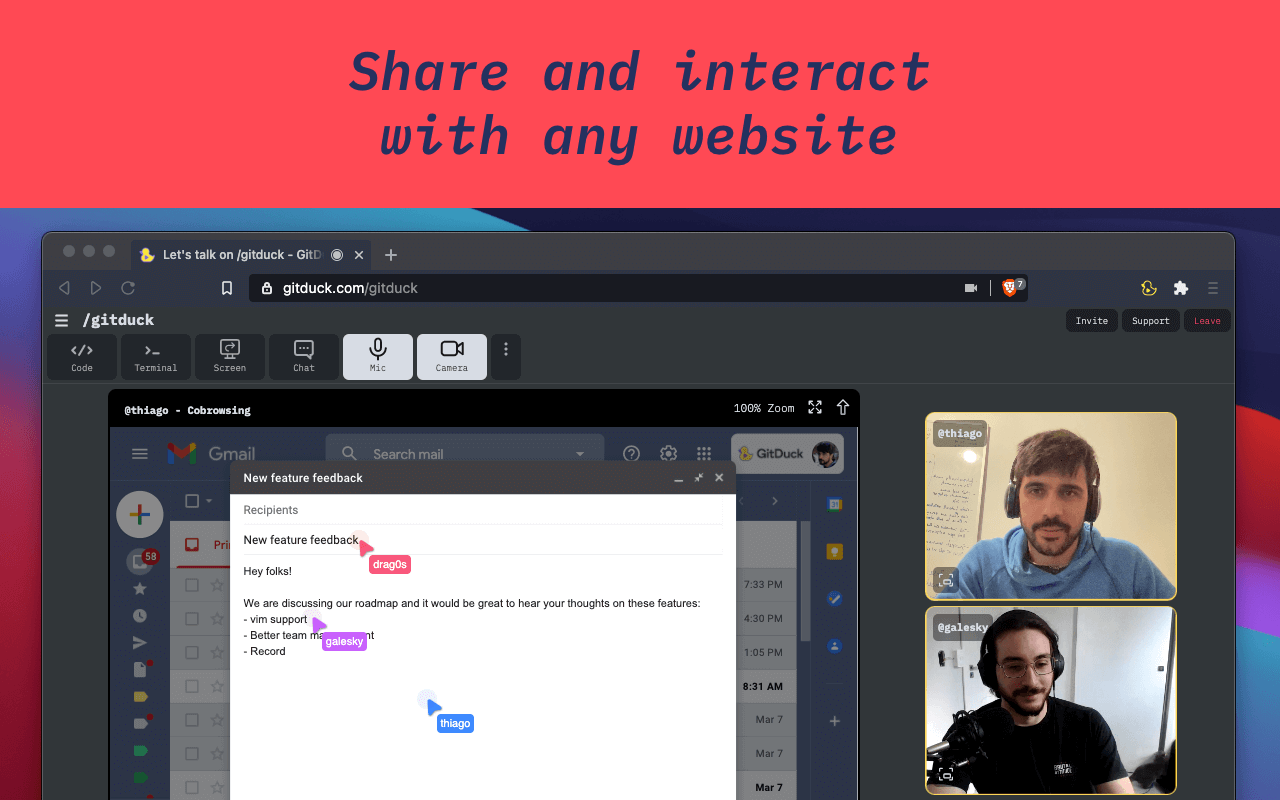Open the Terminal tool in GitDuck
This screenshot has height=800, width=1280.
[x=155, y=357]
